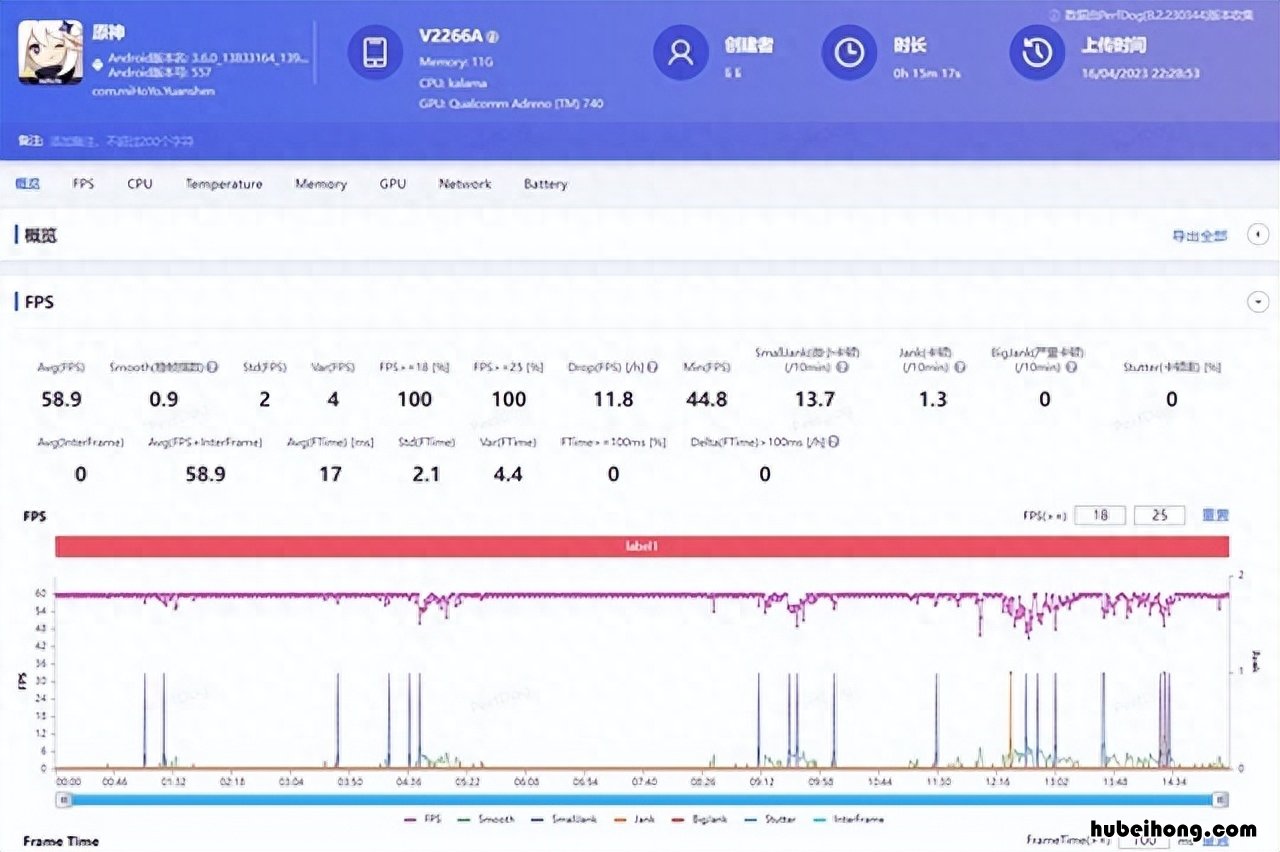Click the V2266A device name
1280x852 pixels.
(x=450, y=37)
